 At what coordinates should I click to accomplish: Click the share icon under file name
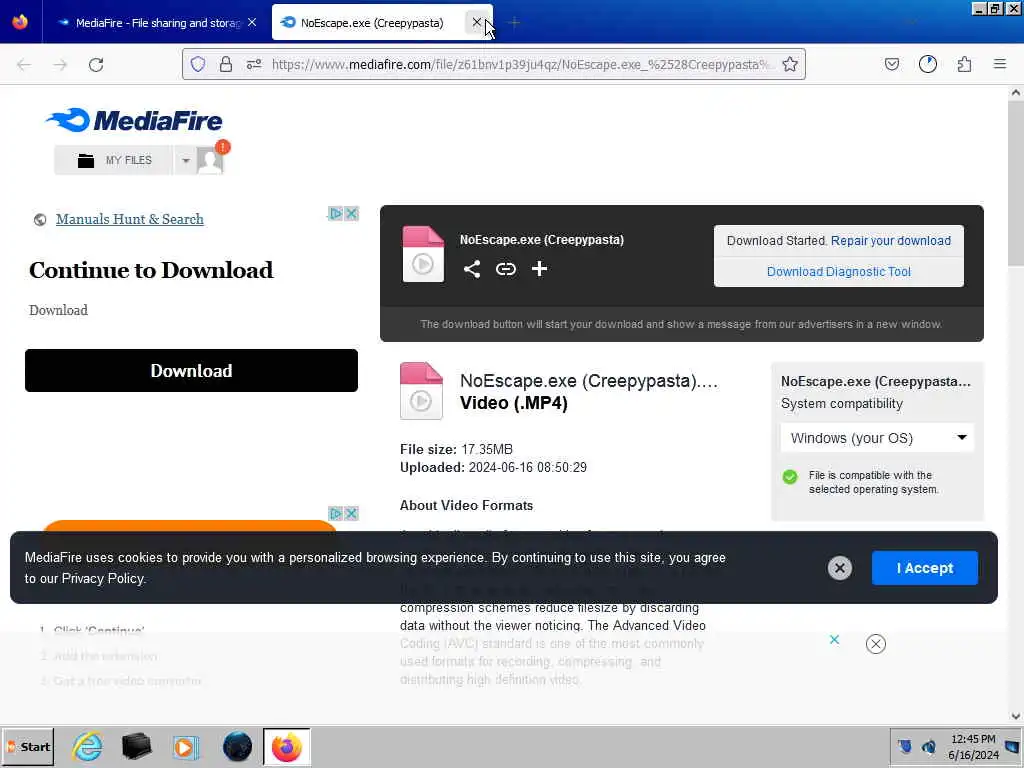(x=472, y=269)
